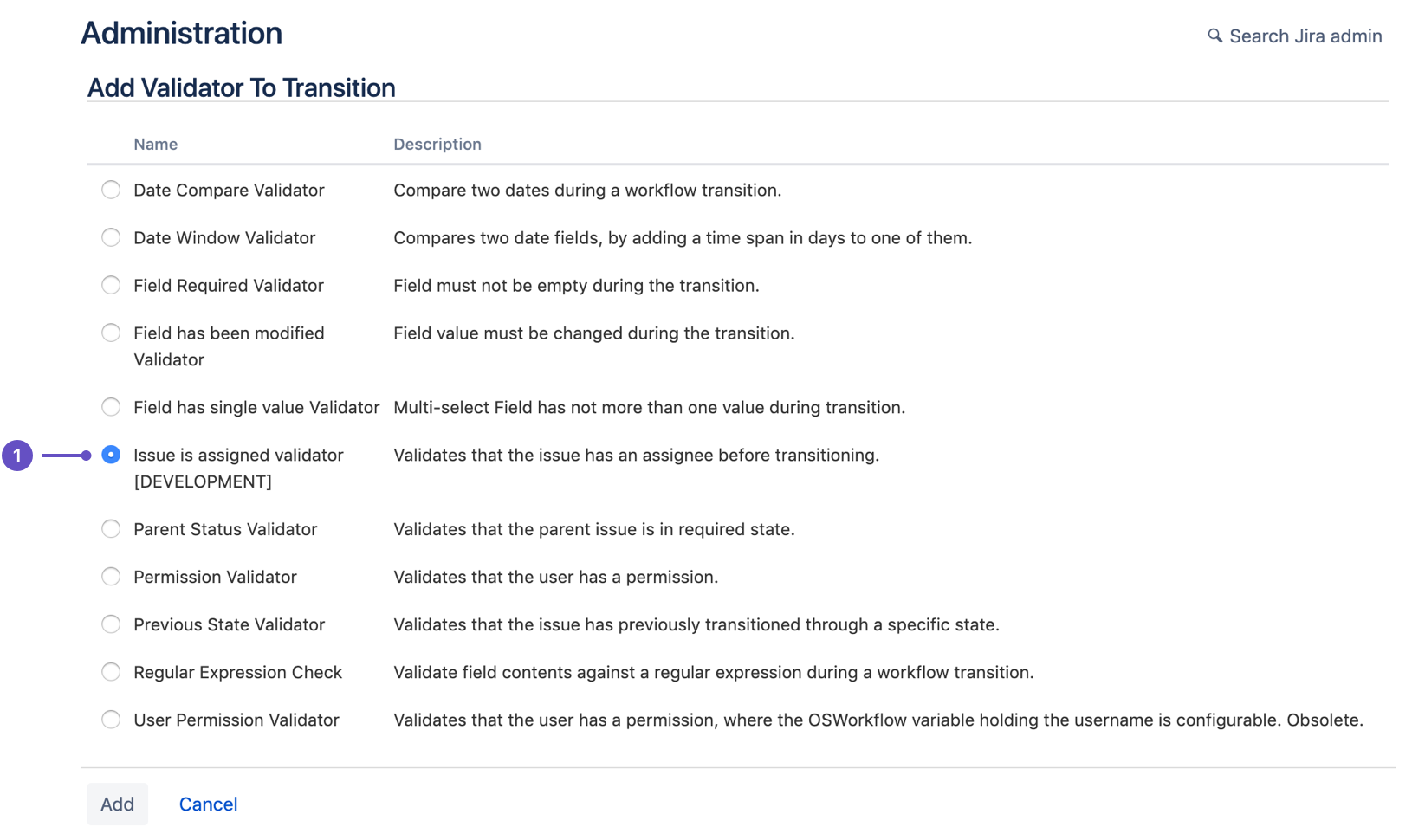Click the Administration heading

pos(181,32)
